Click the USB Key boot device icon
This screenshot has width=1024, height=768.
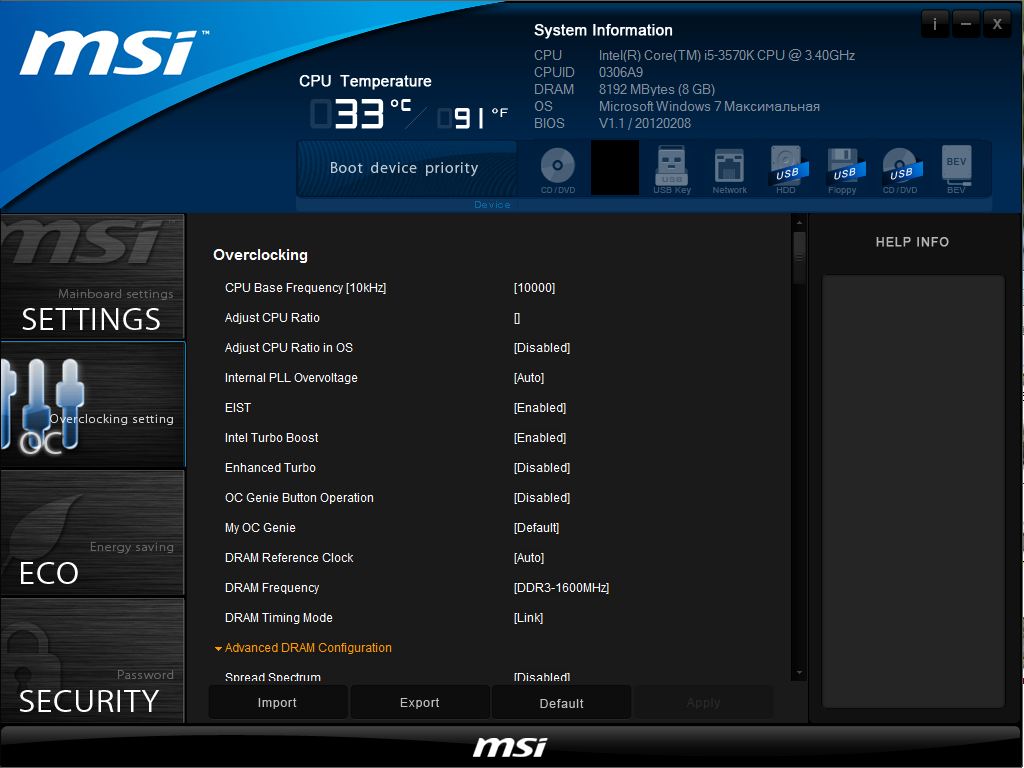(x=672, y=167)
